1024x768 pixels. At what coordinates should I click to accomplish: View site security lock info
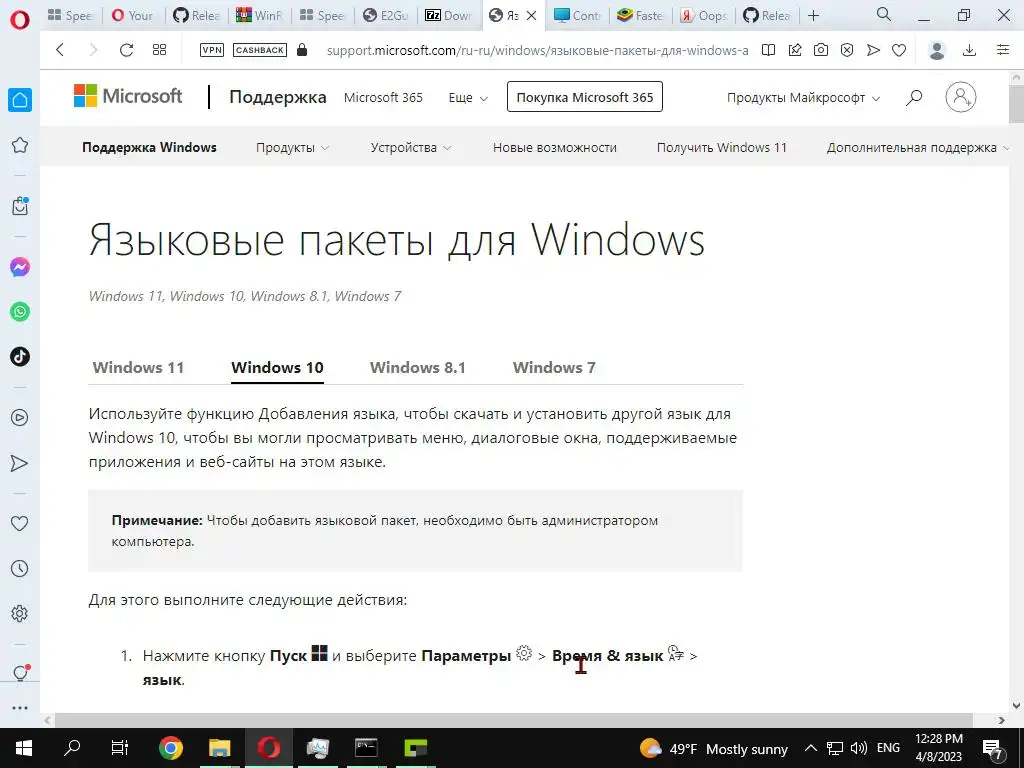(302, 50)
